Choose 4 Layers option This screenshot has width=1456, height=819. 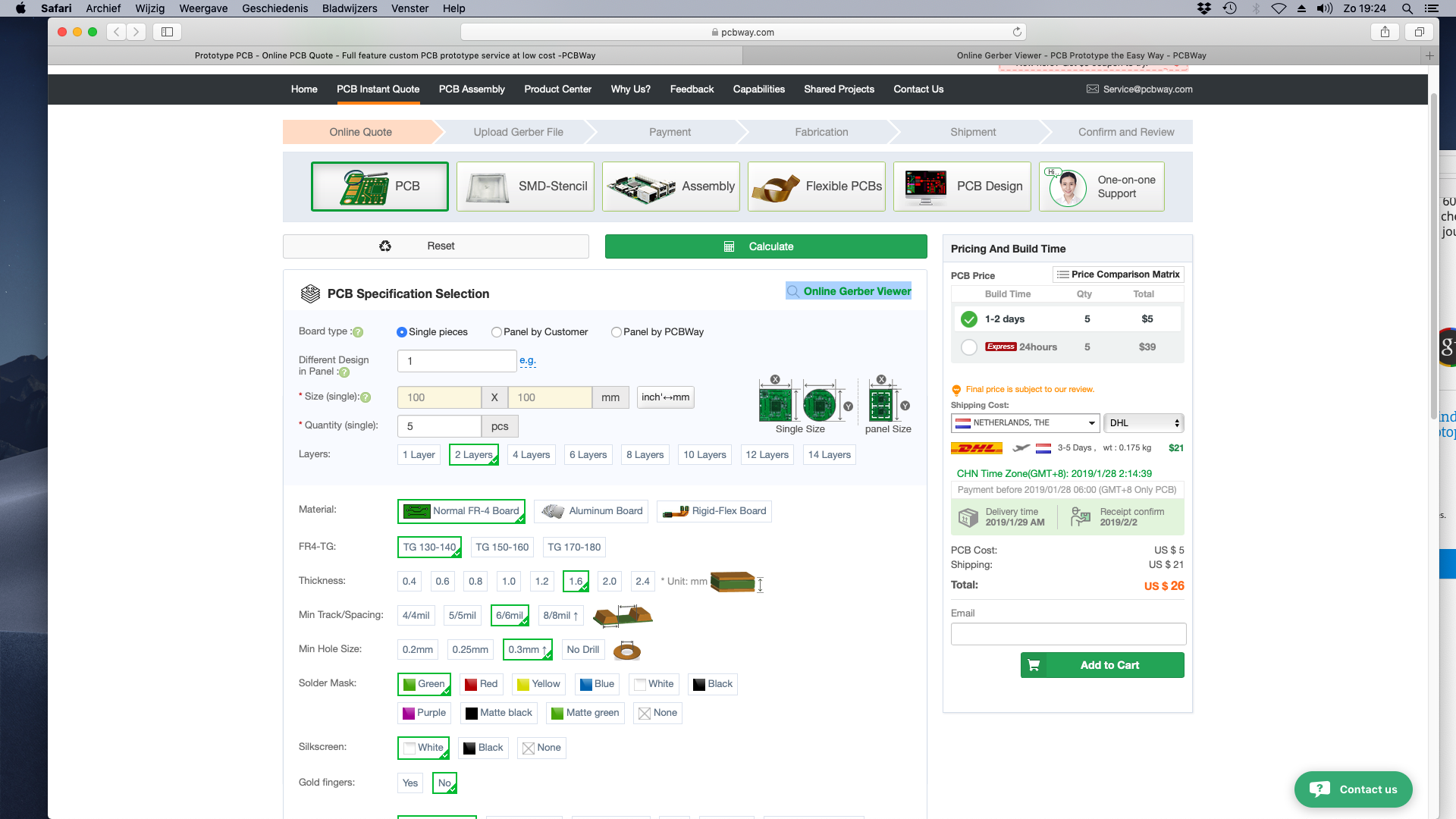tap(531, 455)
